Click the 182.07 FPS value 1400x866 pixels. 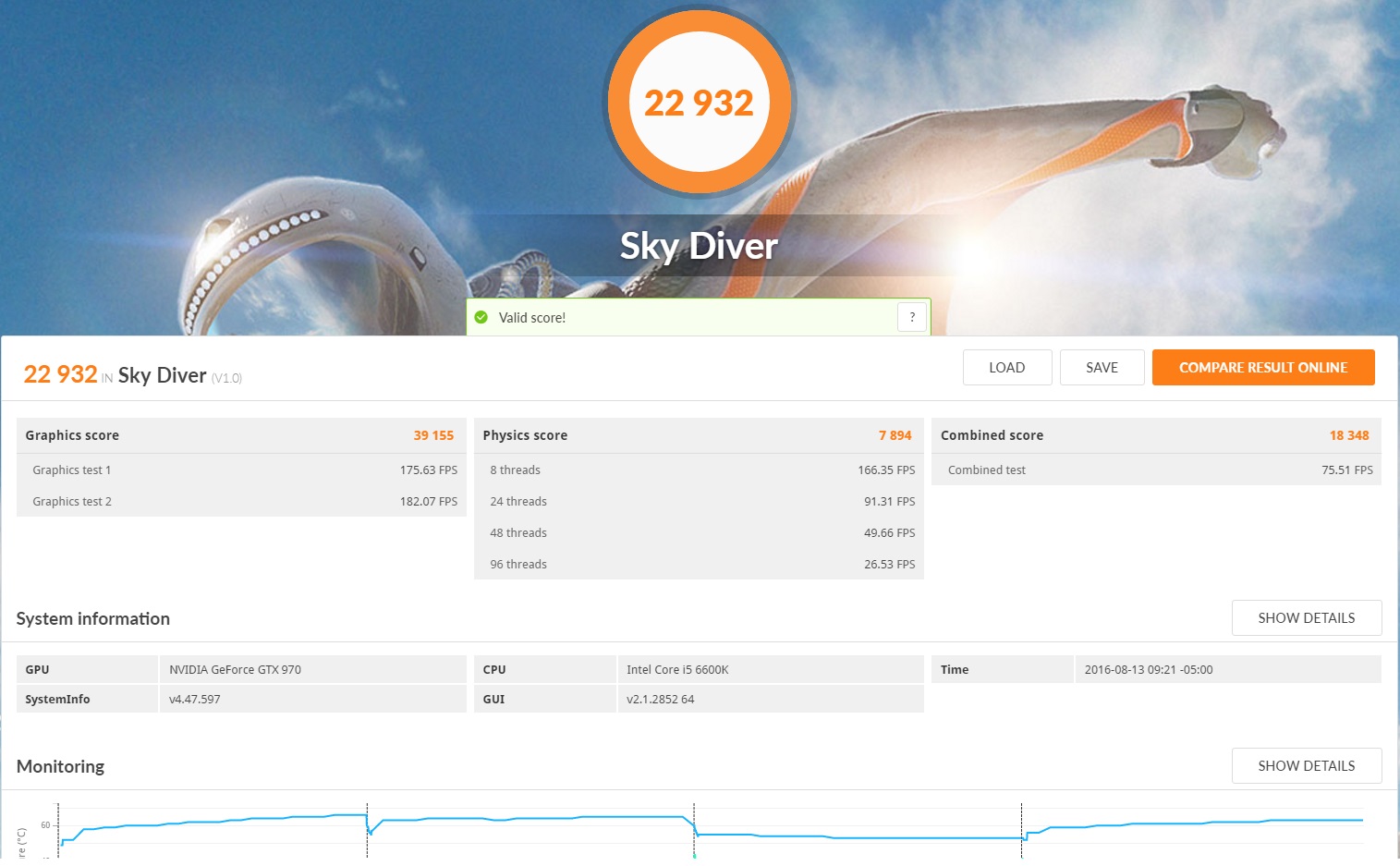pos(429,501)
